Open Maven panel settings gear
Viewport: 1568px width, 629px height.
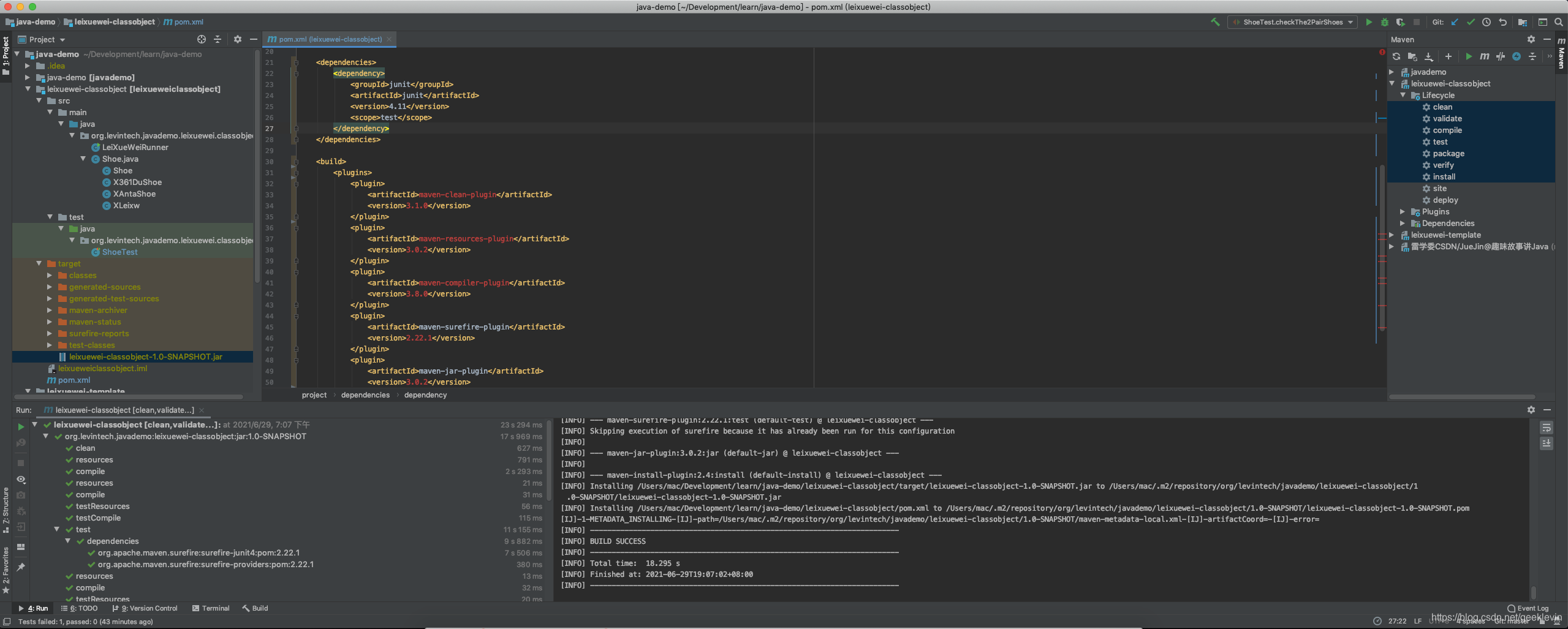point(1531,39)
